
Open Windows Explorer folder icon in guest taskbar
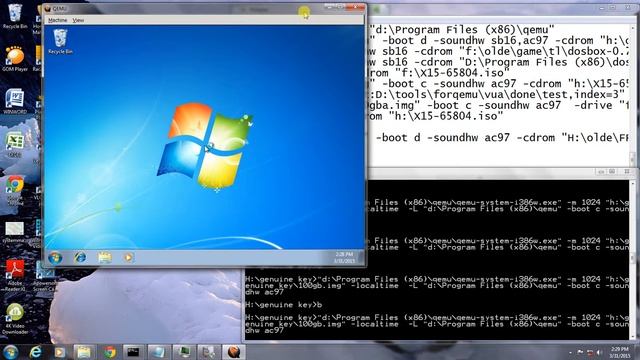(104, 258)
